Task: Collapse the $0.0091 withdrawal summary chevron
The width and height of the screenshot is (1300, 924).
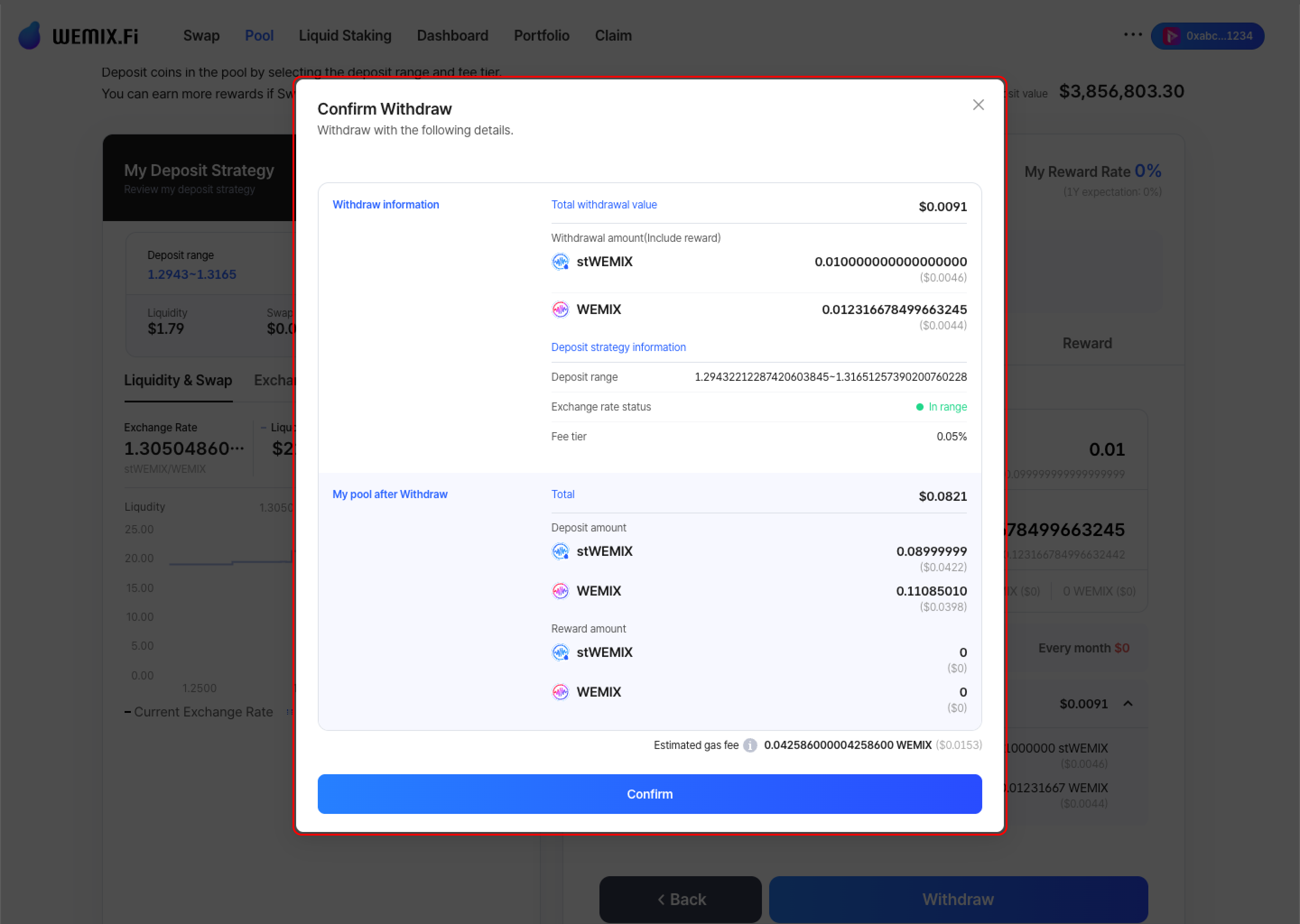Action: (x=1128, y=704)
